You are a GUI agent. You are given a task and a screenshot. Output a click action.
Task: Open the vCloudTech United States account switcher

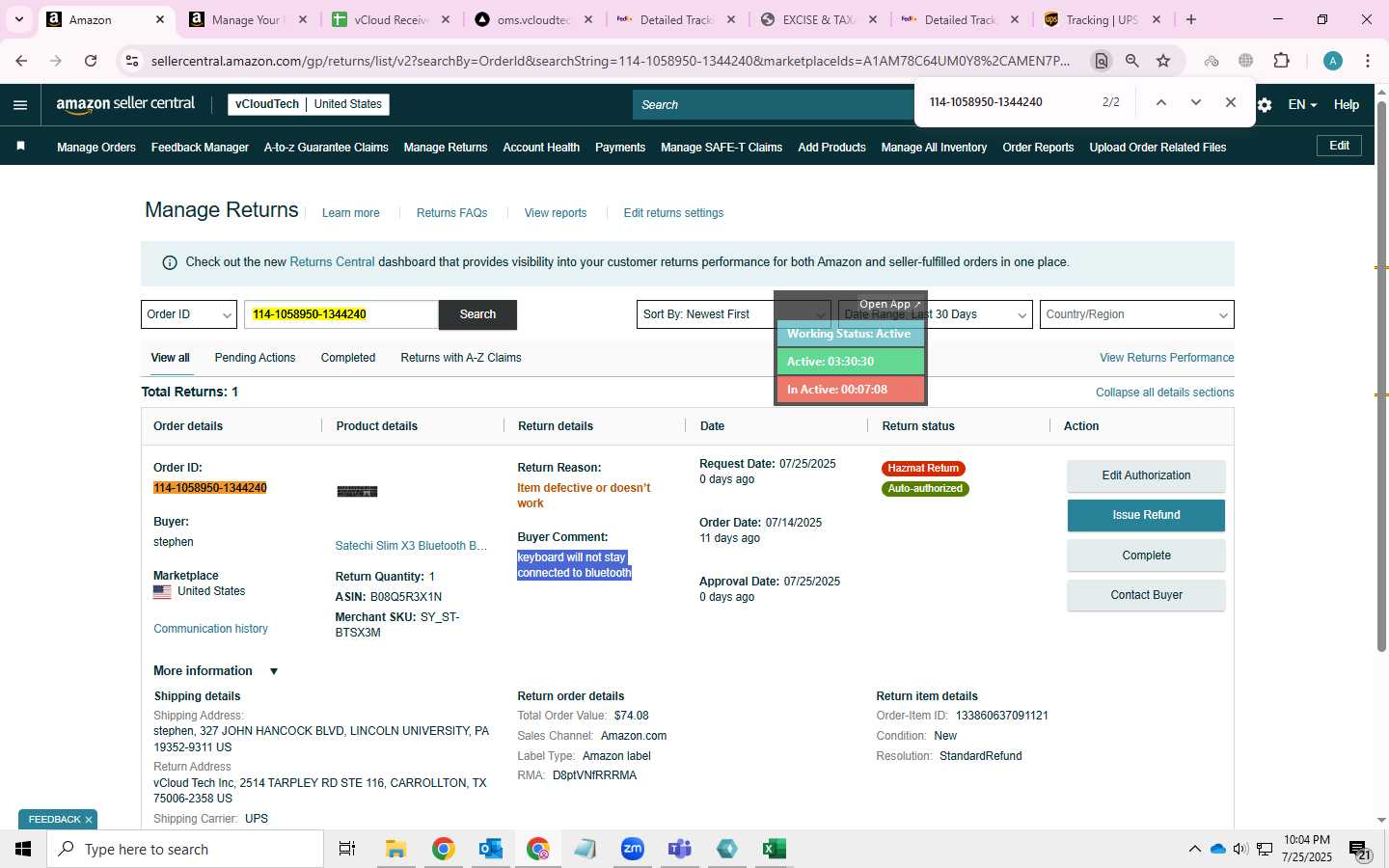pos(309,104)
